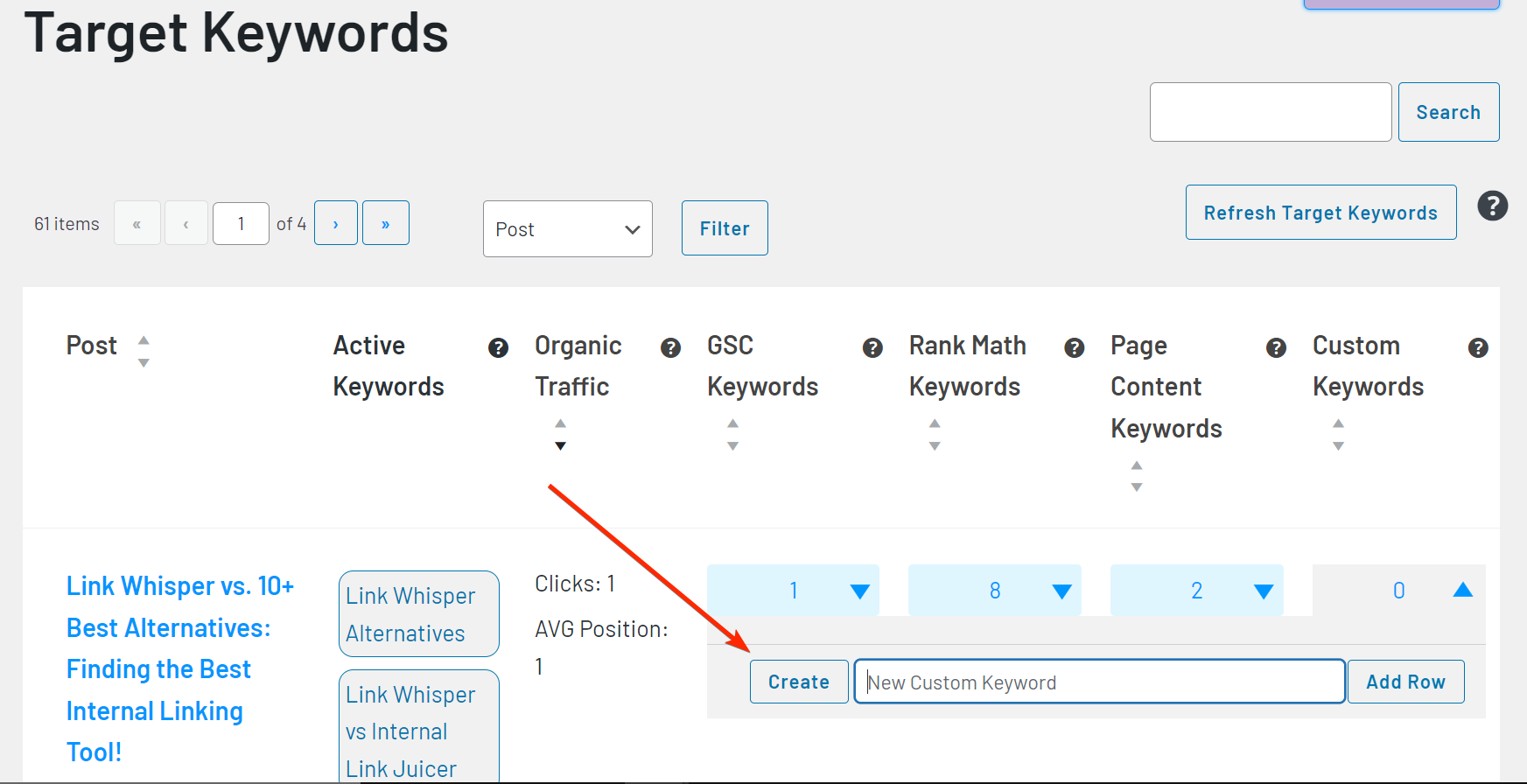Sort GSC Keywords in ascending order
Screen dimensions: 1527x784
pyautogui.click(x=732, y=423)
